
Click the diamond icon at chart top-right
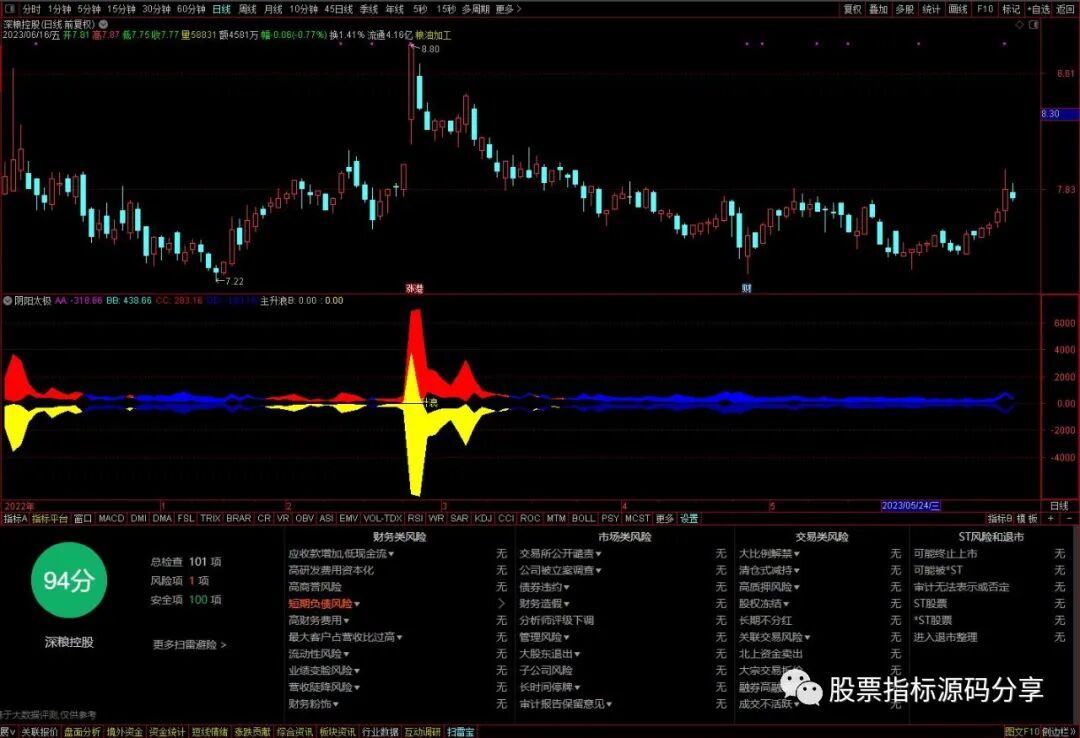(x=1020, y=25)
